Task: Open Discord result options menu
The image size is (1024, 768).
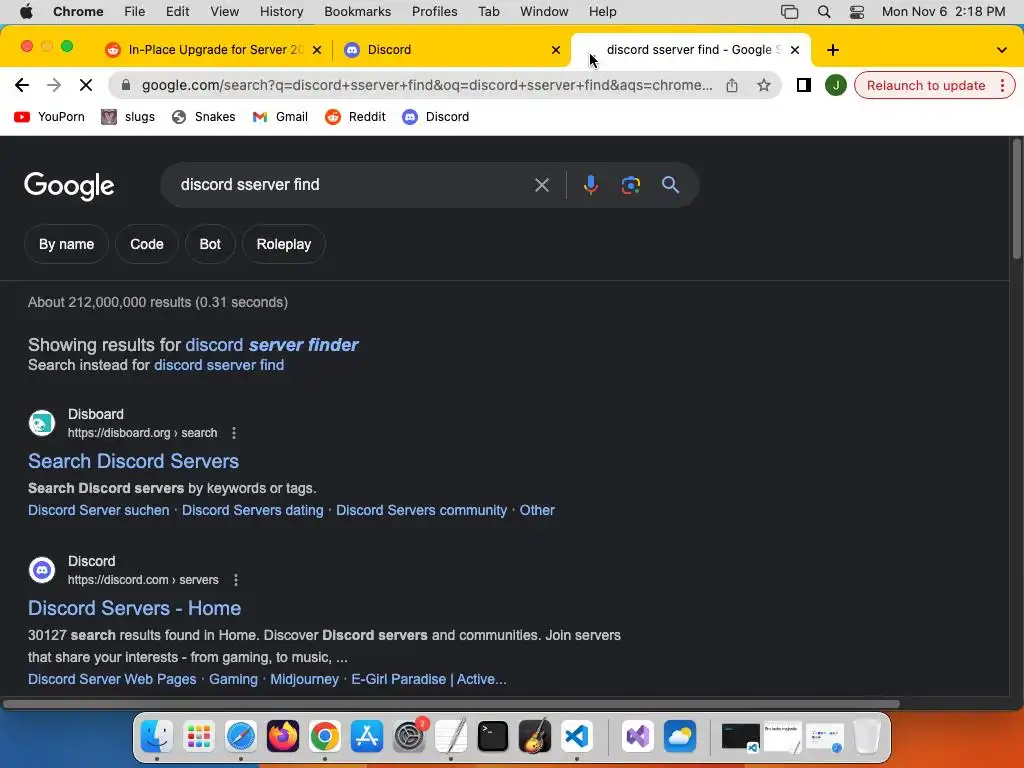Action: (236, 580)
